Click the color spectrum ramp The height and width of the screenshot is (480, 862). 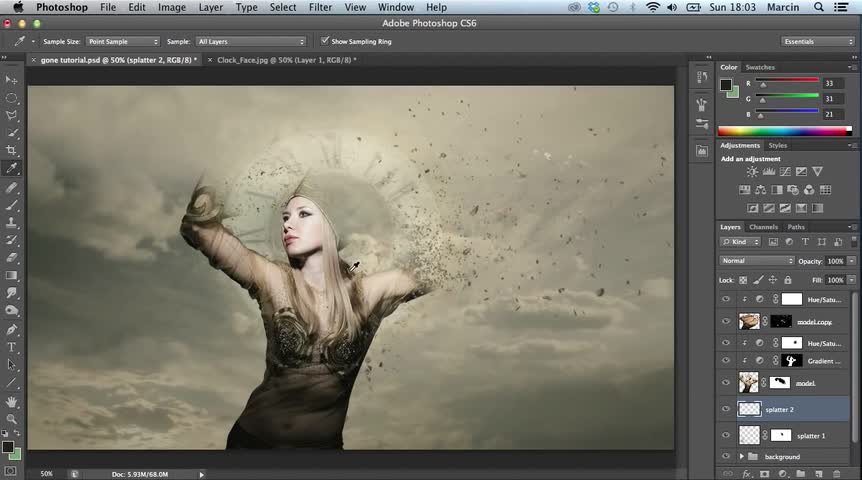tap(784, 131)
